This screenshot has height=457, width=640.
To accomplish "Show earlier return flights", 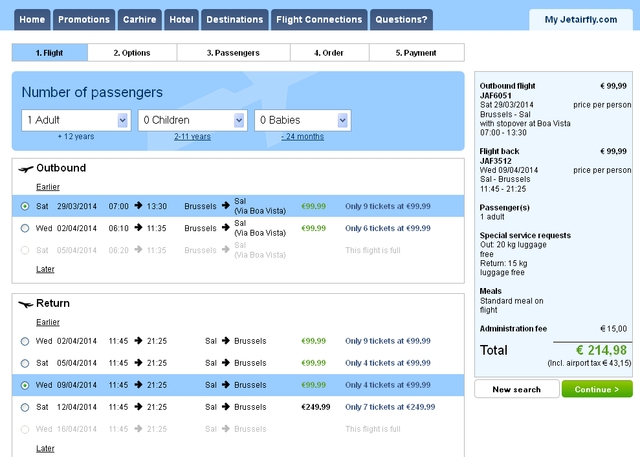I will 48,322.
